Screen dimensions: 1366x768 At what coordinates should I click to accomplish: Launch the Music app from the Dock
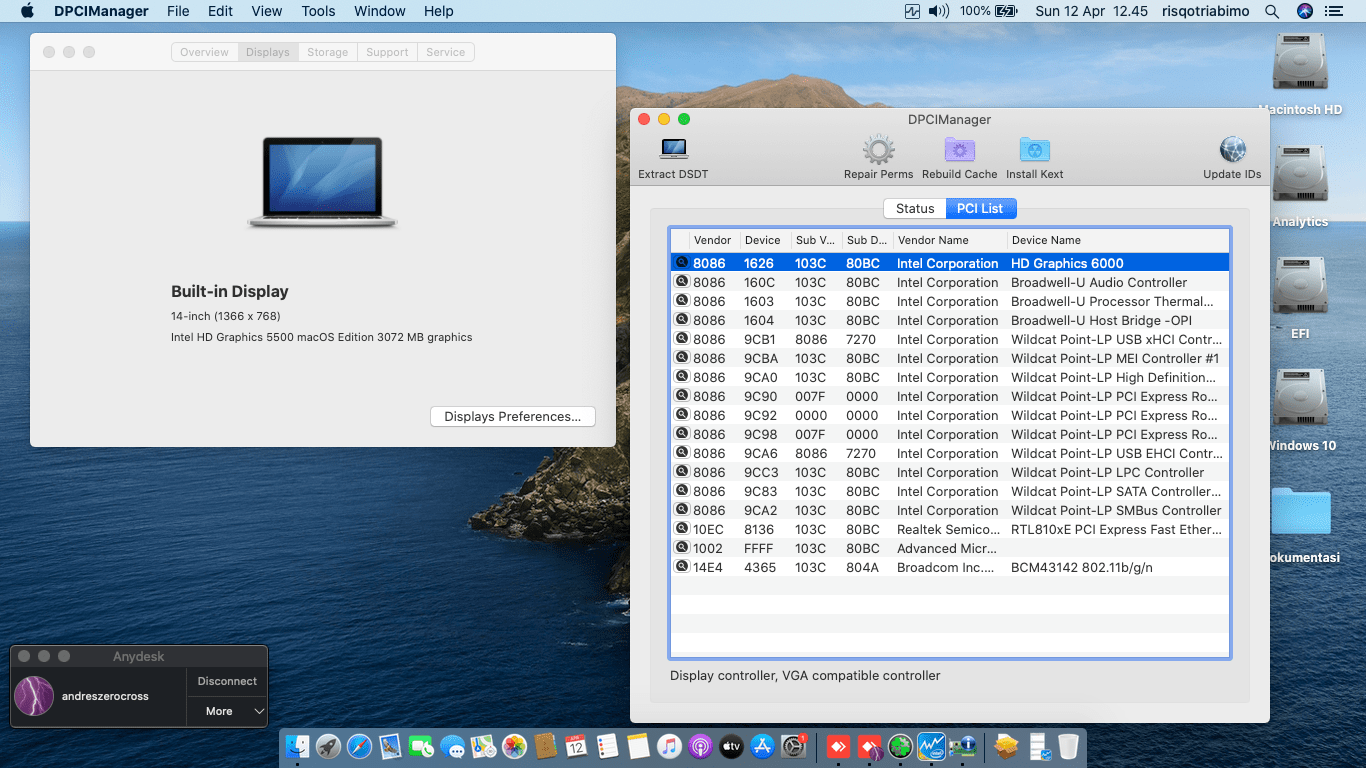[669, 746]
